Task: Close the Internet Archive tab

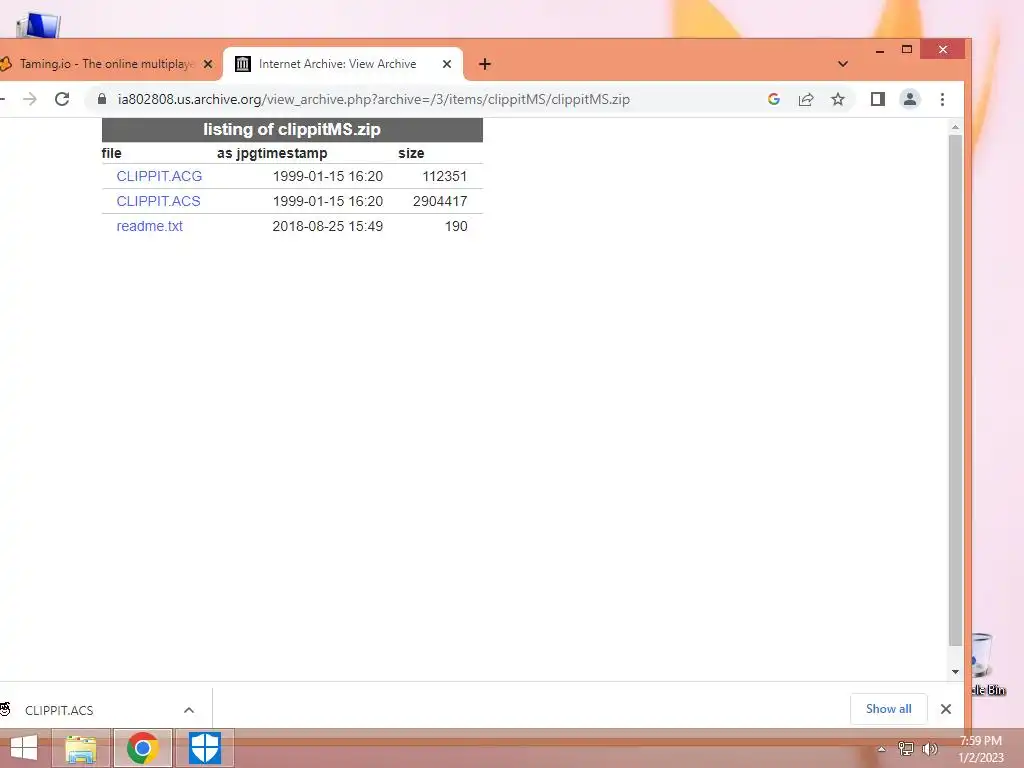Action: (447, 64)
